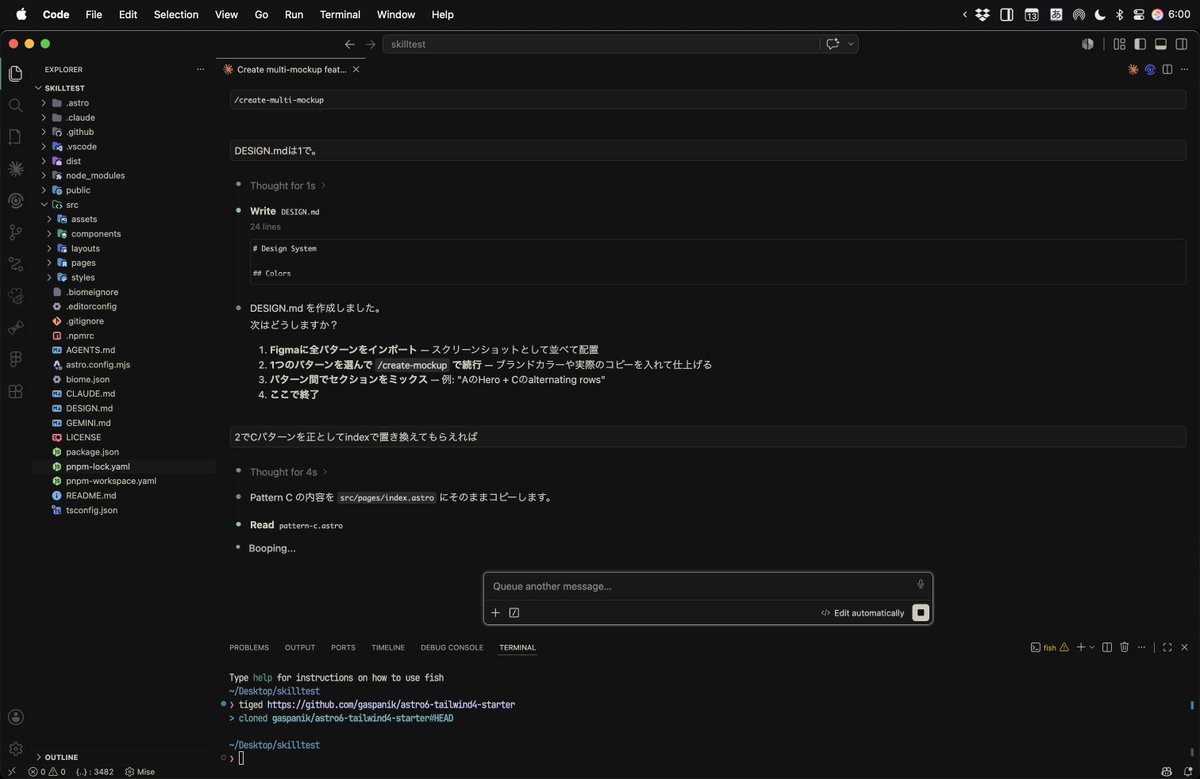Viewport: 1200px width, 779px height.
Task: Open the Selection menu
Action: pos(176,14)
